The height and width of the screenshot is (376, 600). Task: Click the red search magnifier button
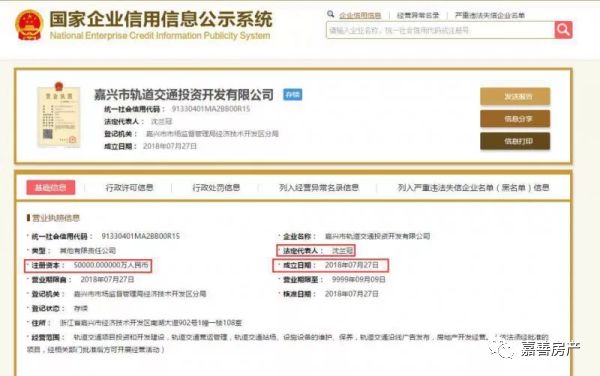(x=563, y=30)
